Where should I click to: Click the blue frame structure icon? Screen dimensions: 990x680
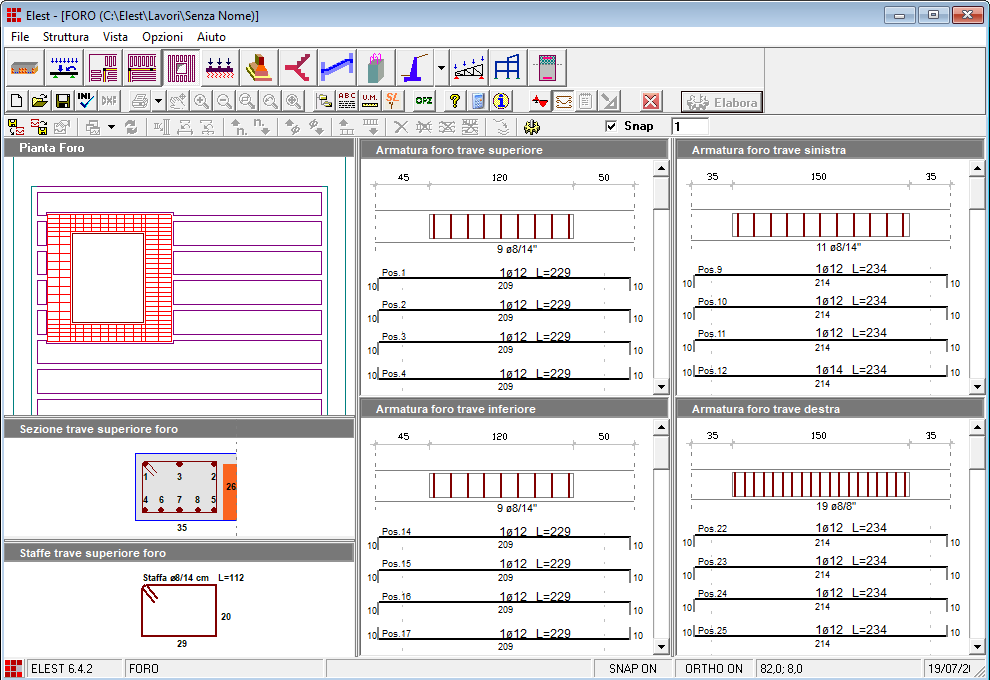point(507,68)
